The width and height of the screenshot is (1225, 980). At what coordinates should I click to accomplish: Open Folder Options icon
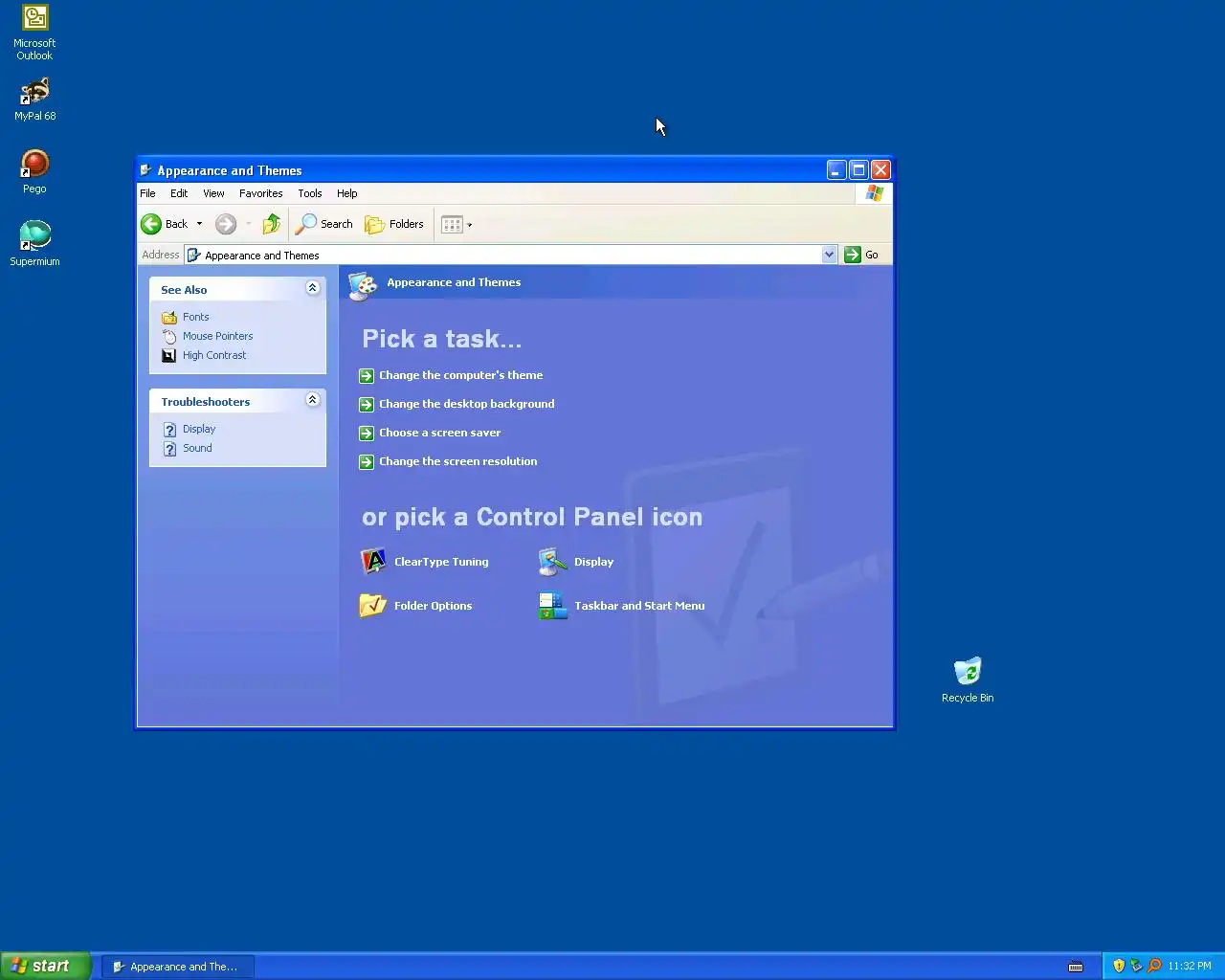tap(415, 606)
